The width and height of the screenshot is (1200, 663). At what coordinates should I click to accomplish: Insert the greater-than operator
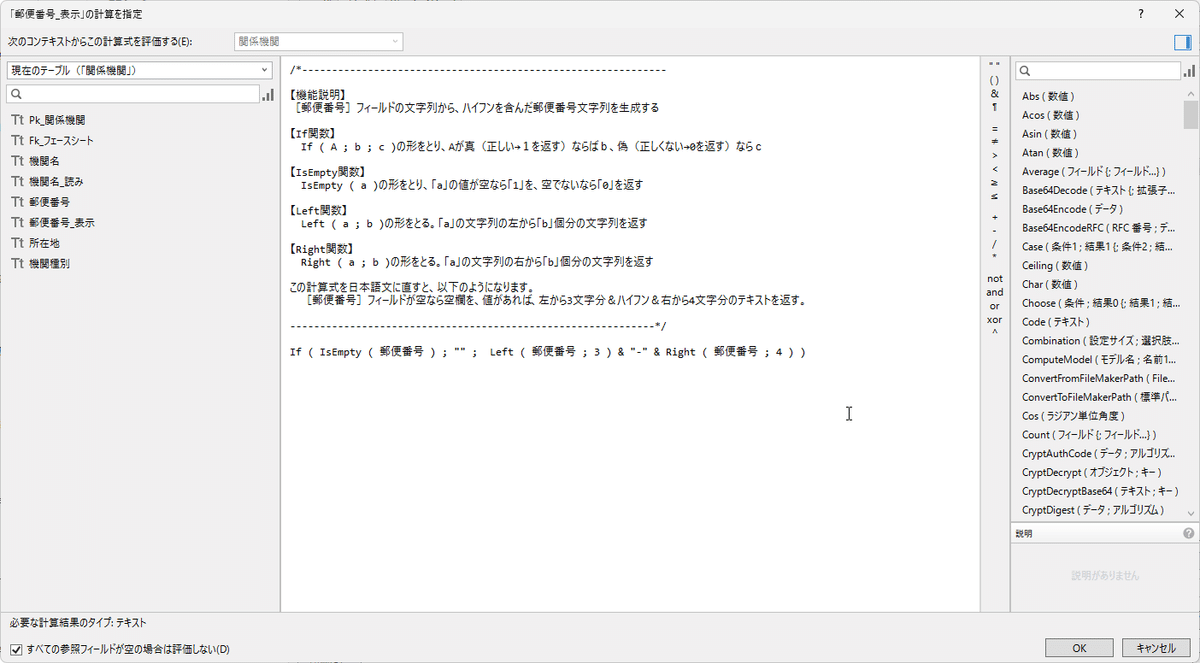(994, 155)
